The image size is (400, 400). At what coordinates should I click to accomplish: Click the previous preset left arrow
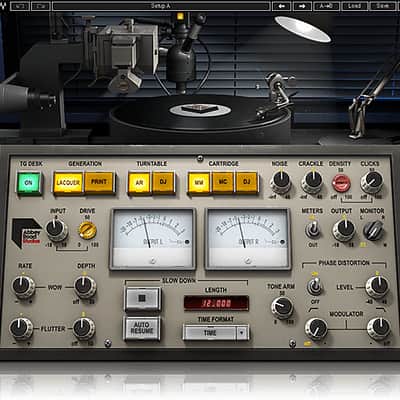282,6
